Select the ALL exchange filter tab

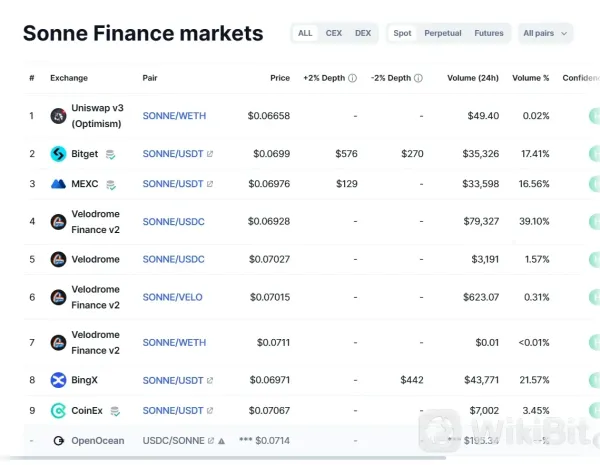click(x=305, y=33)
